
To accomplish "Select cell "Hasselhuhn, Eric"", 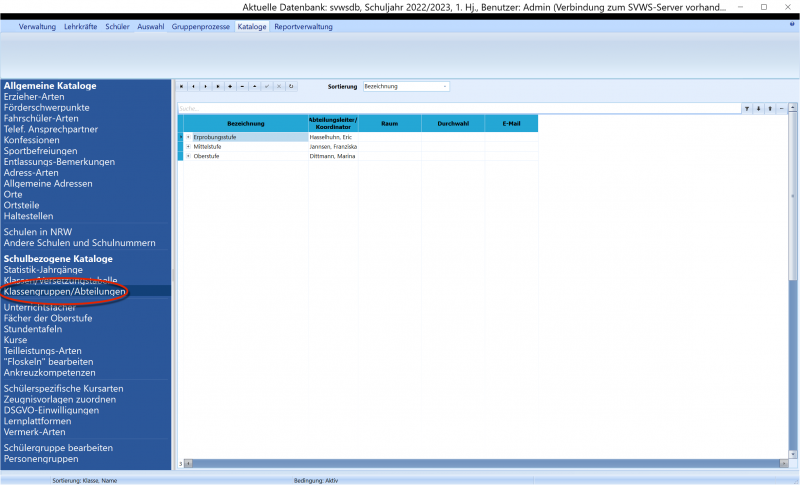I will coord(333,137).
